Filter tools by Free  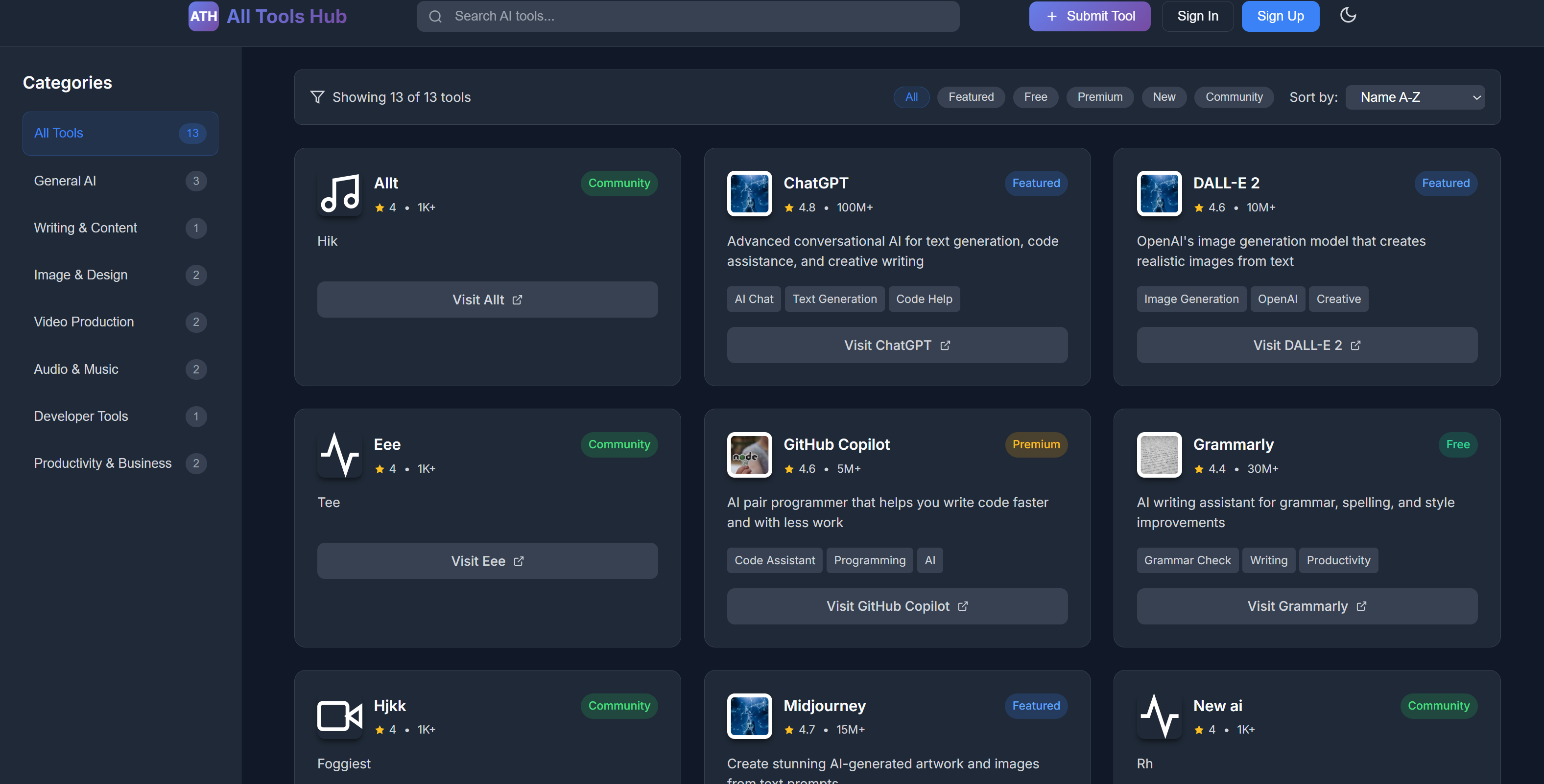pyautogui.click(x=1035, y=97)
